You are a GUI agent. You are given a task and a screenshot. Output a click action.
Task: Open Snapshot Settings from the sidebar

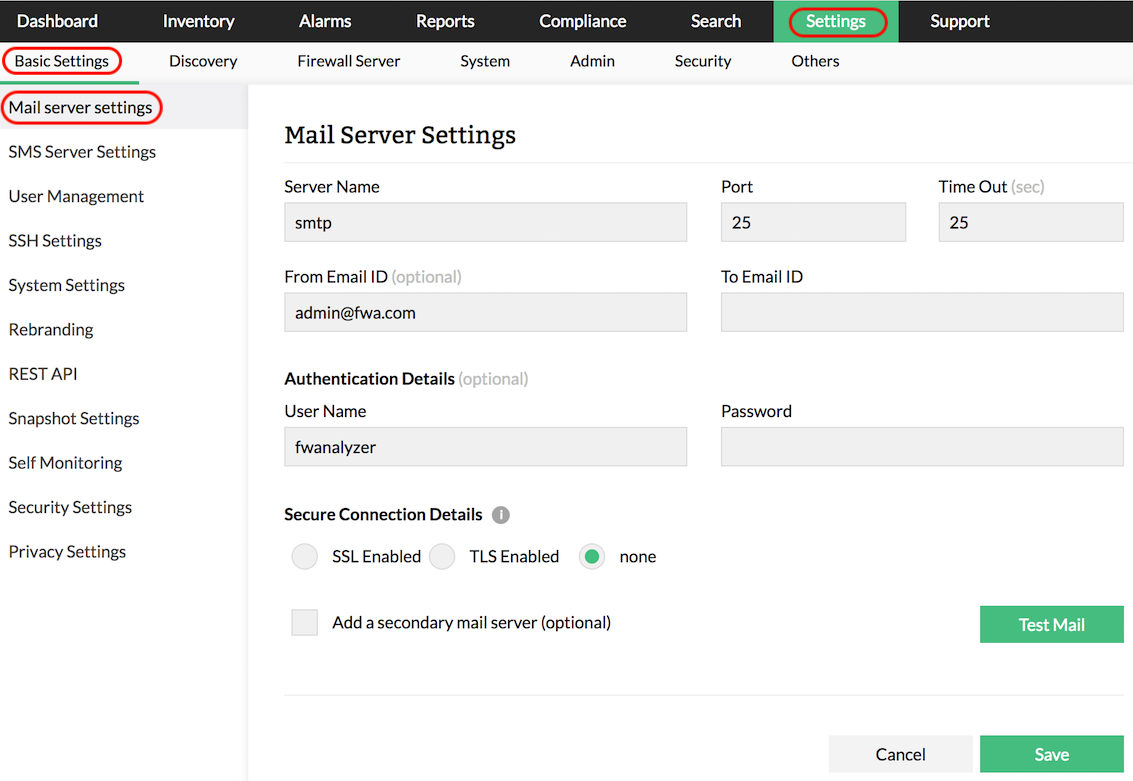point(74,419)
